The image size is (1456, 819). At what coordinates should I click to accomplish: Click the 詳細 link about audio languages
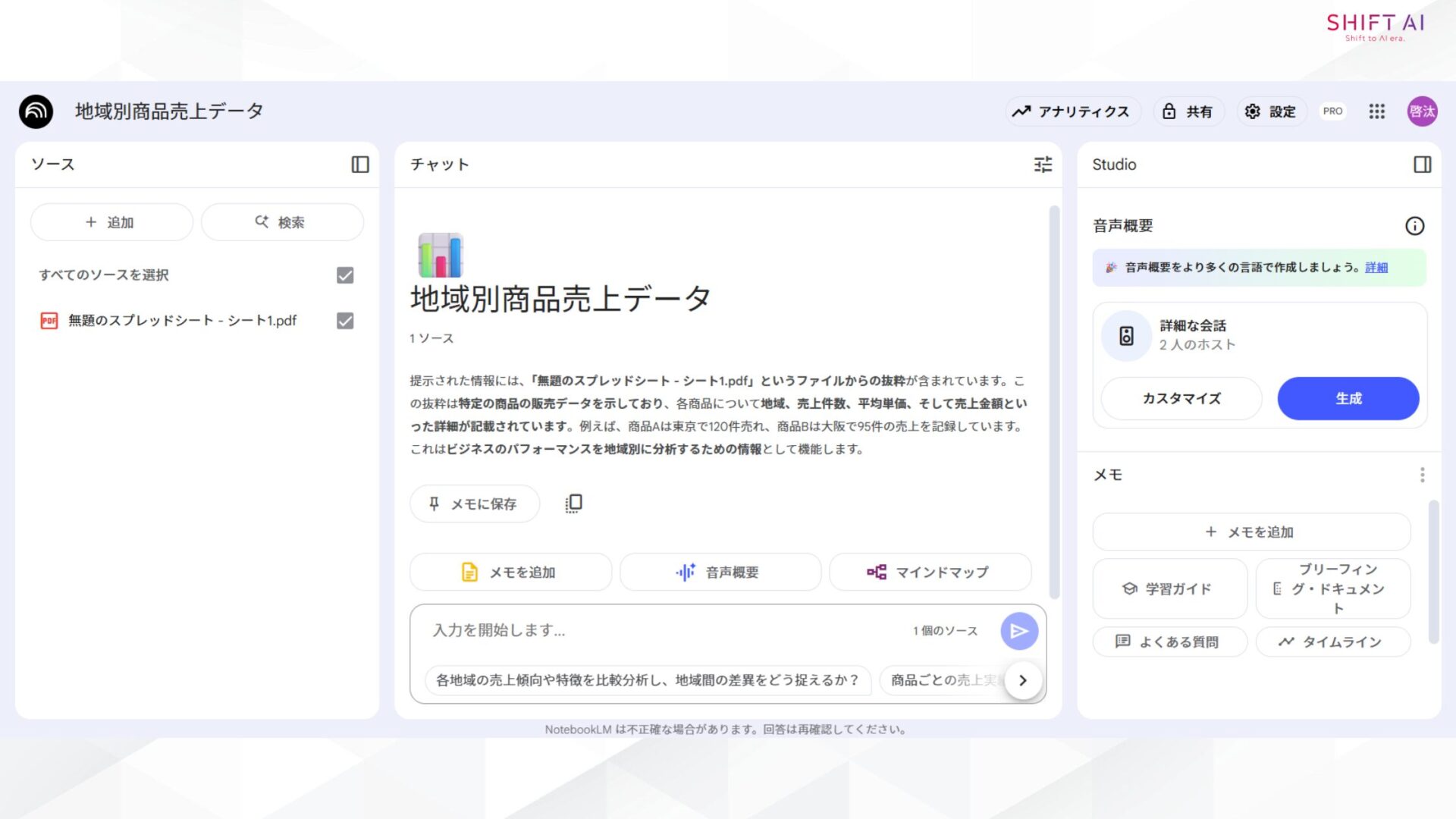point(1376,267)
